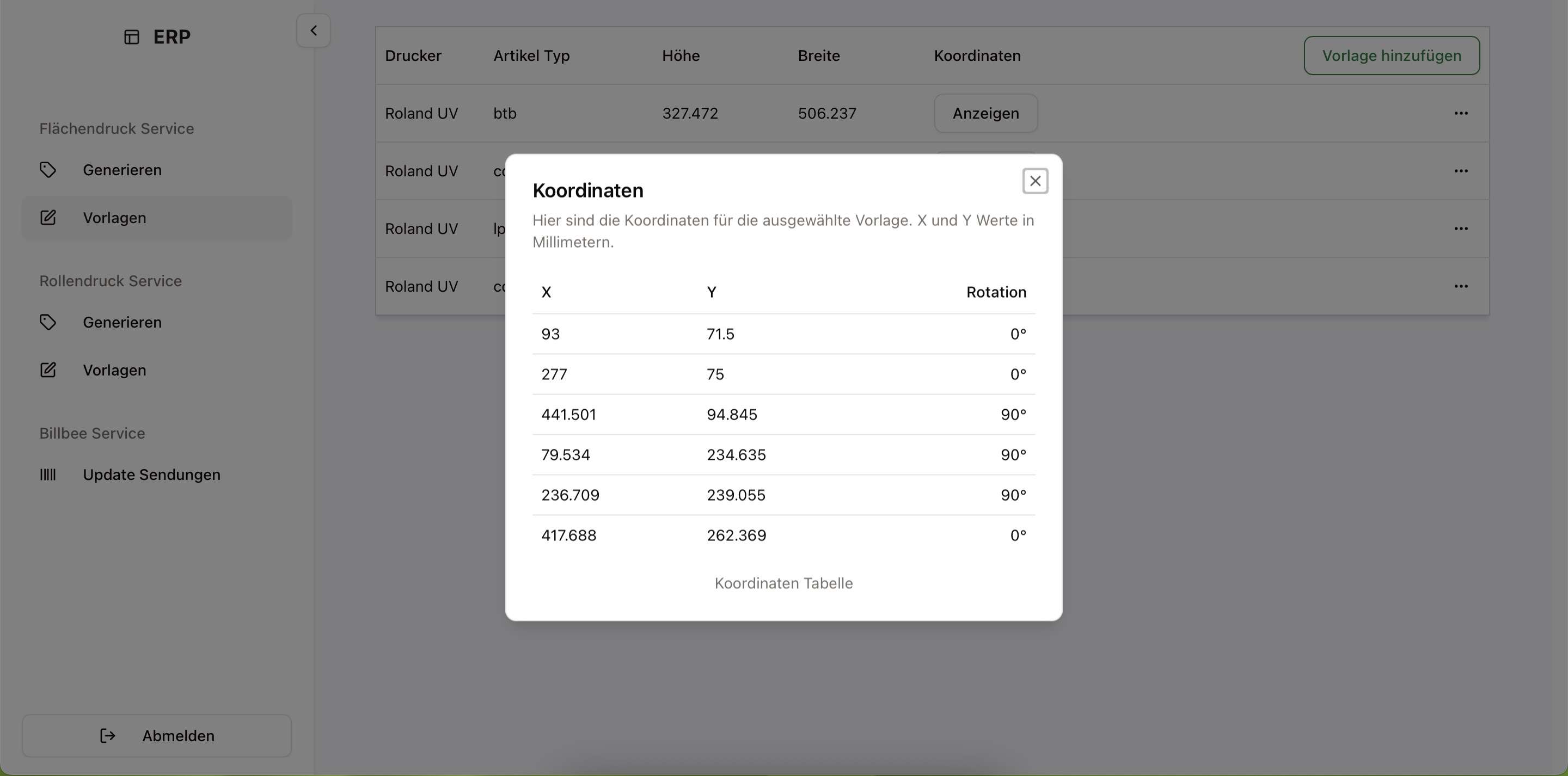Collapse the sidebar using the chevron
Image resolution: width=1568 pixels, height=776 pixels.
pos(313,30)
